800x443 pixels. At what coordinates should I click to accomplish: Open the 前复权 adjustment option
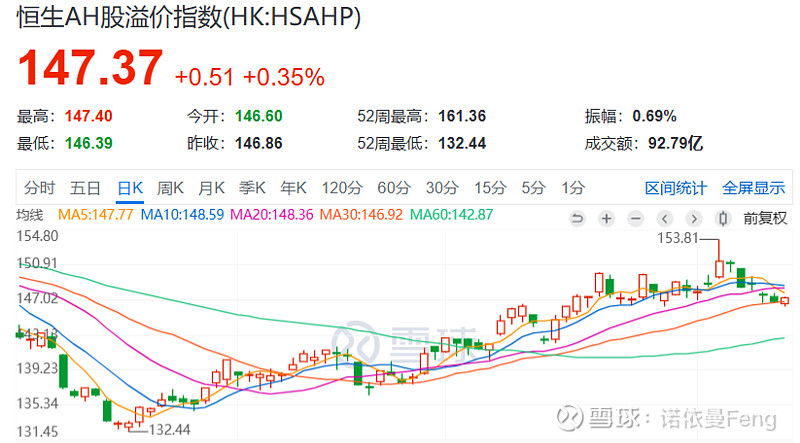pyautogui.click(x=765, y=219)
